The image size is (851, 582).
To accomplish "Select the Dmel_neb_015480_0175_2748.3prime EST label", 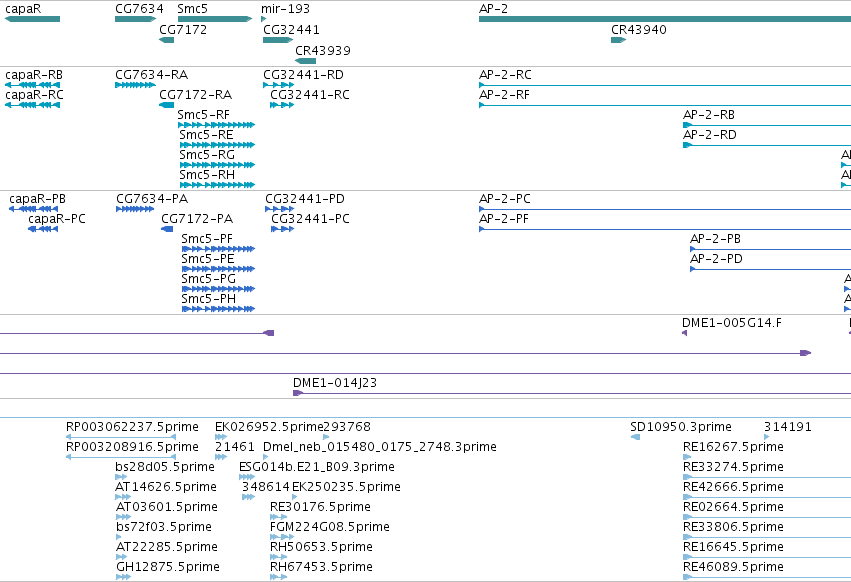I will coord(380,447).
